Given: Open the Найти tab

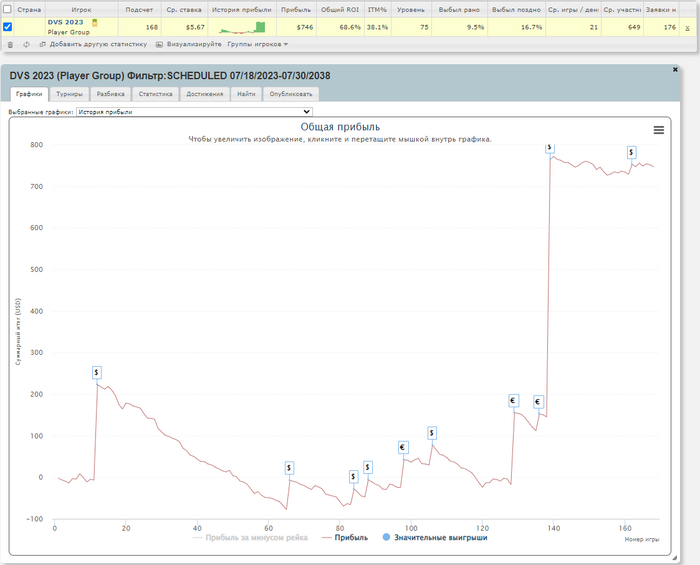Looking at the screenshot, I should click(246, 94).
